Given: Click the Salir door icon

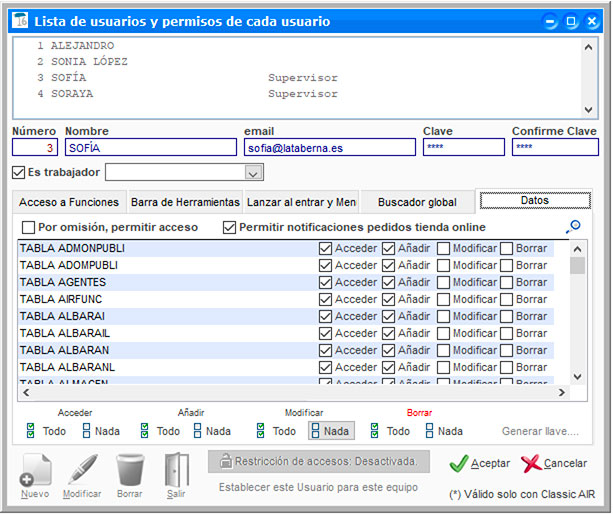Looking at the screenshot, I should 177,469.
